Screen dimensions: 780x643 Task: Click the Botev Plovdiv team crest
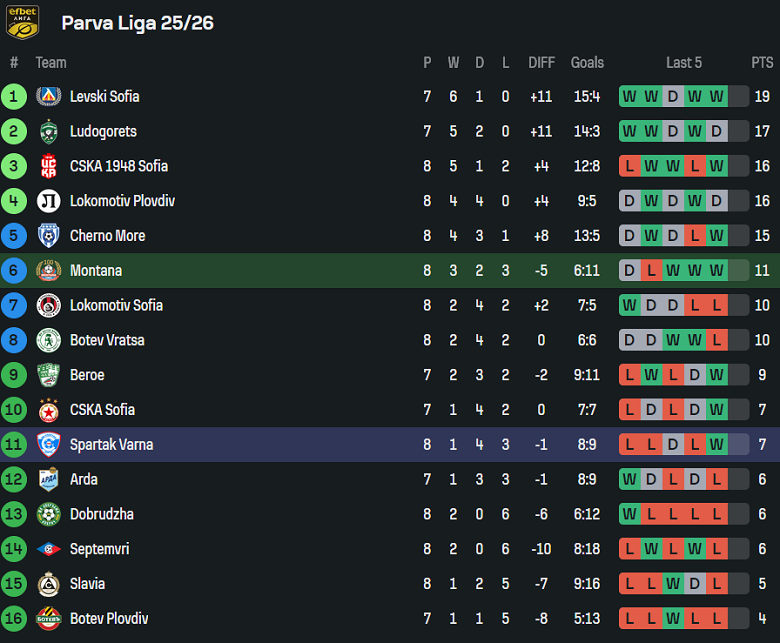pyautogui.click(x=48, y=618)
